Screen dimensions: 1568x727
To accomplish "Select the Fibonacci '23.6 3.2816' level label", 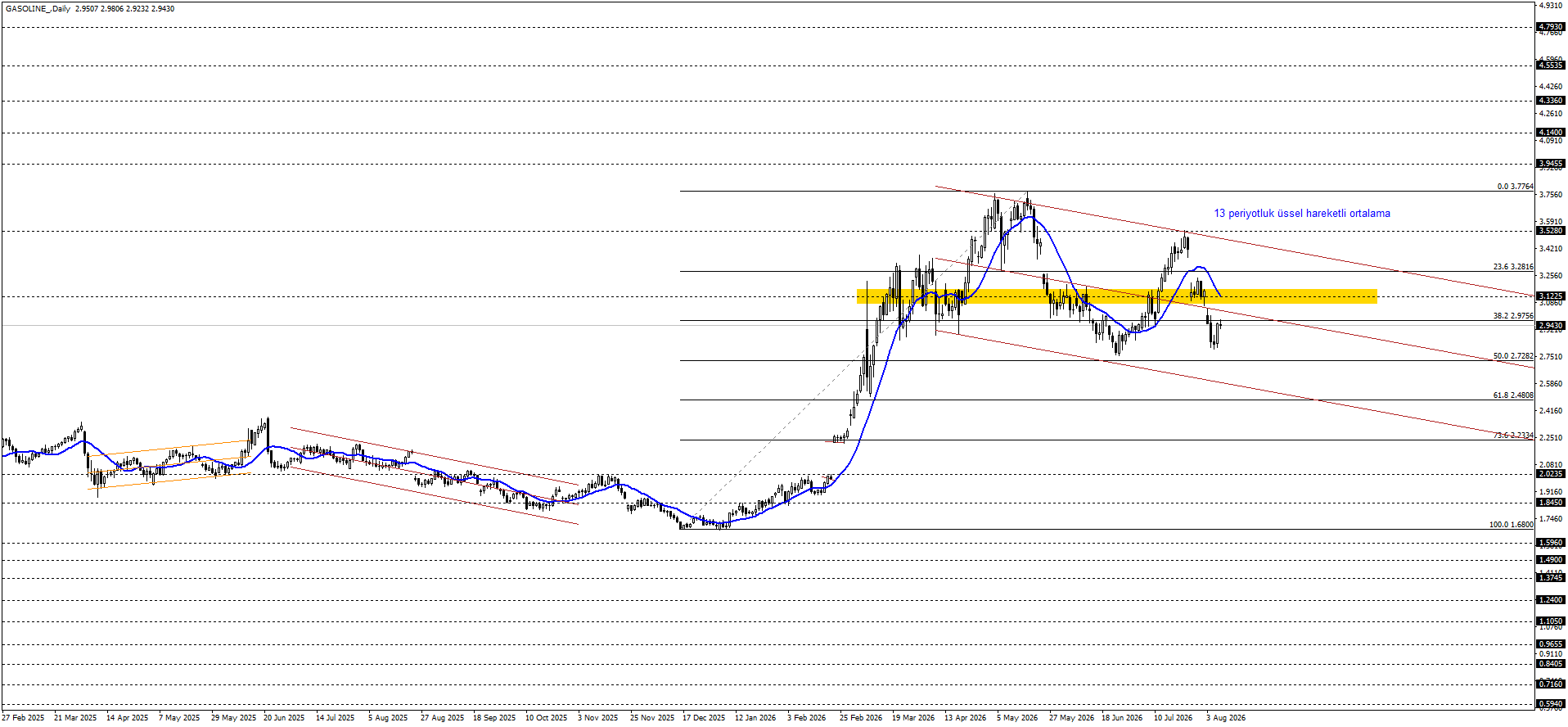I will click(1513, 267).
